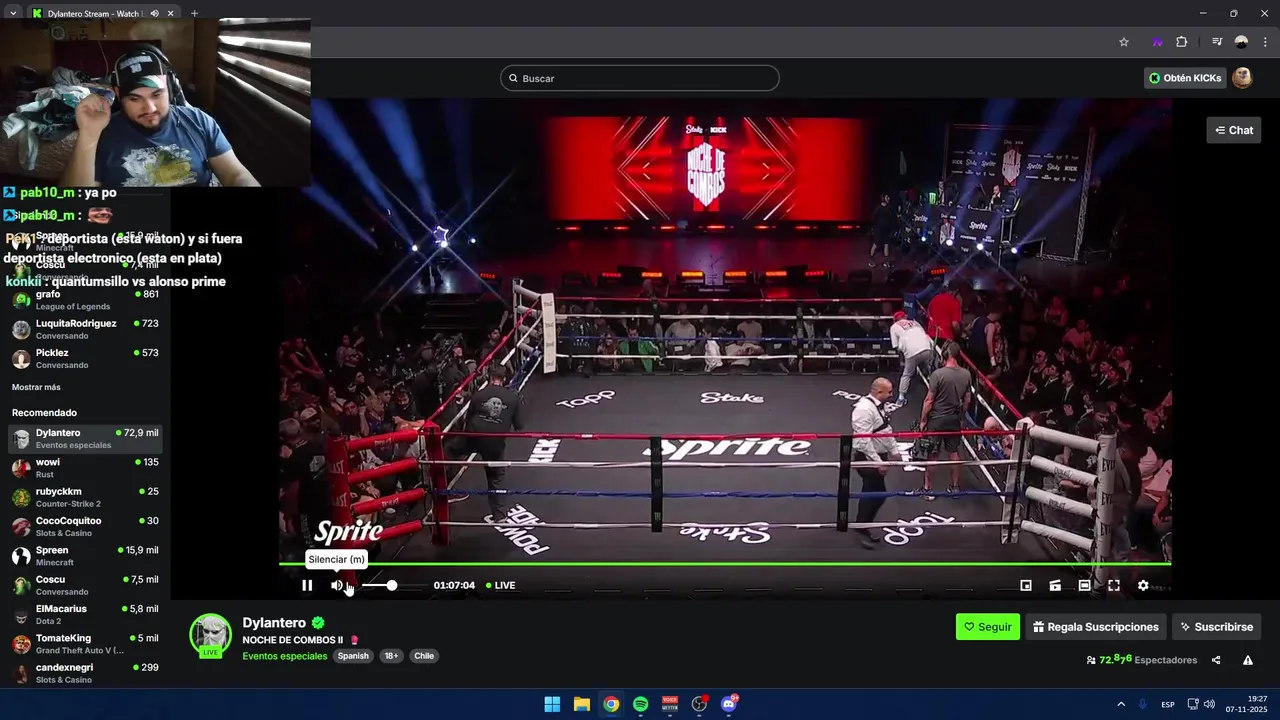The width and height of the screenshot is (1280, 720).
Task: Open rubyckkm Counter-Strike 2 channel
Action: pyautogui.click(x=85, y=497)
